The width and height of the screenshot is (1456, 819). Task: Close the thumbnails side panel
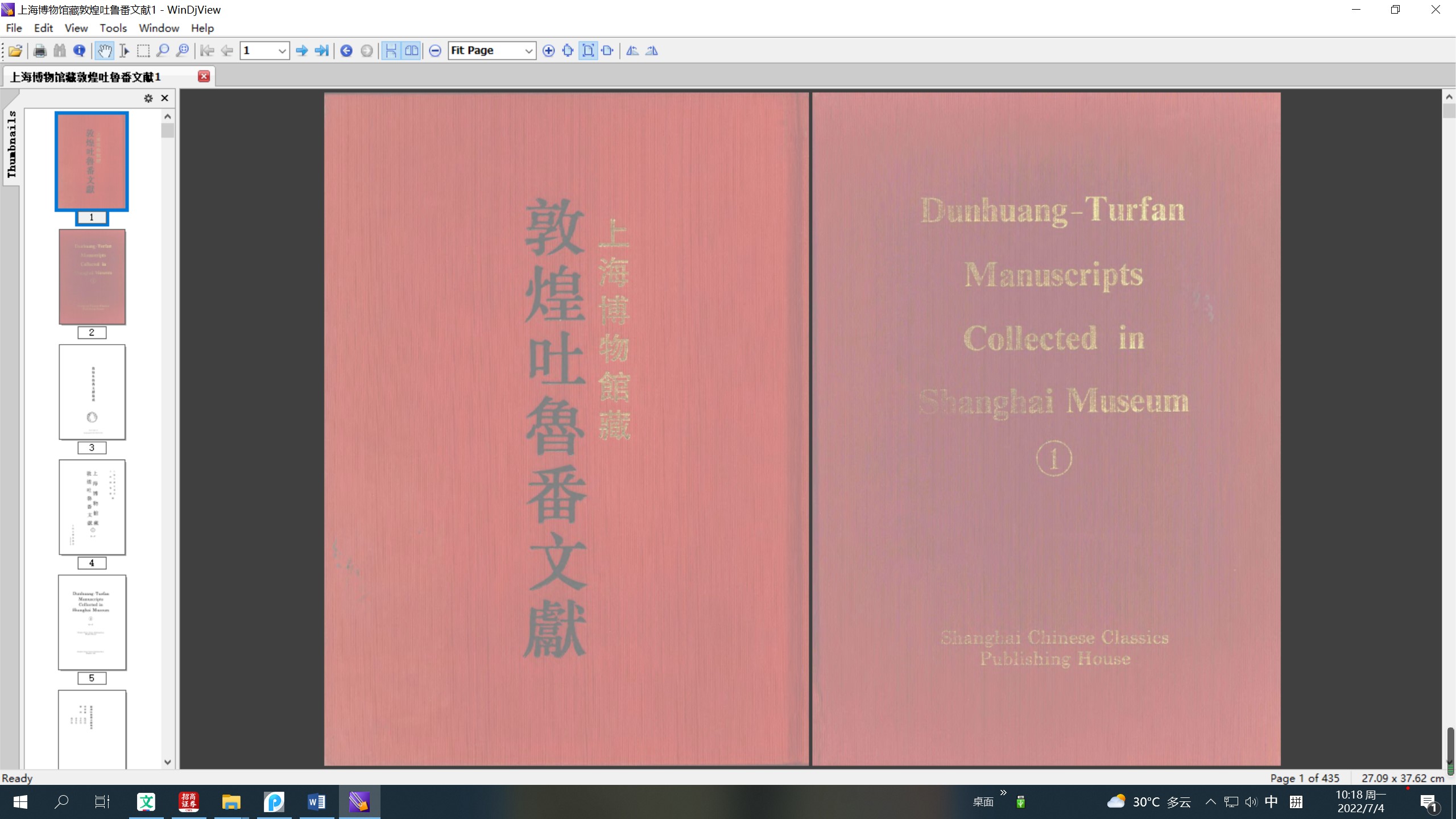click(165, 98)
